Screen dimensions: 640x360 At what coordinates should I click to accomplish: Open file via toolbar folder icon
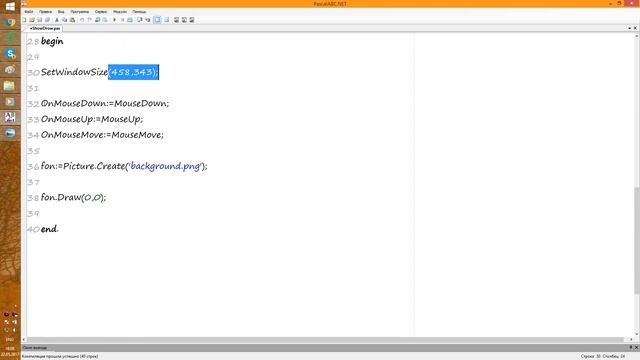point(32,20)
